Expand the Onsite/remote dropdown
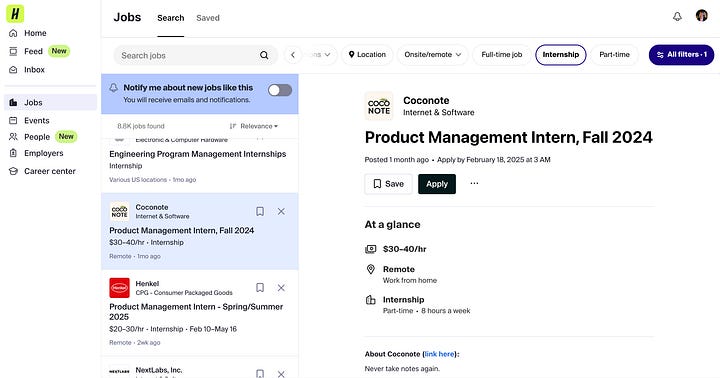This screenshot has height=378, width=720. (x=433, y=55)
